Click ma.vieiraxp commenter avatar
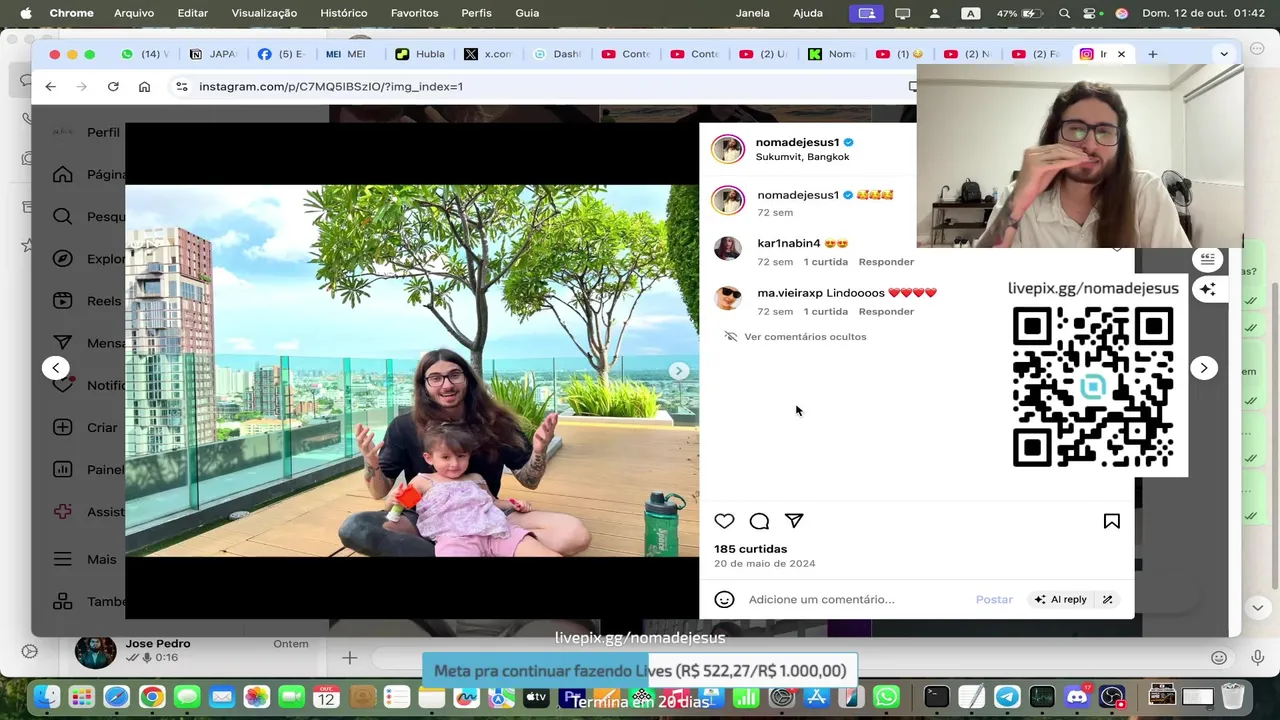The width and height of the screenshot is (1280, 720). [728, 298]
